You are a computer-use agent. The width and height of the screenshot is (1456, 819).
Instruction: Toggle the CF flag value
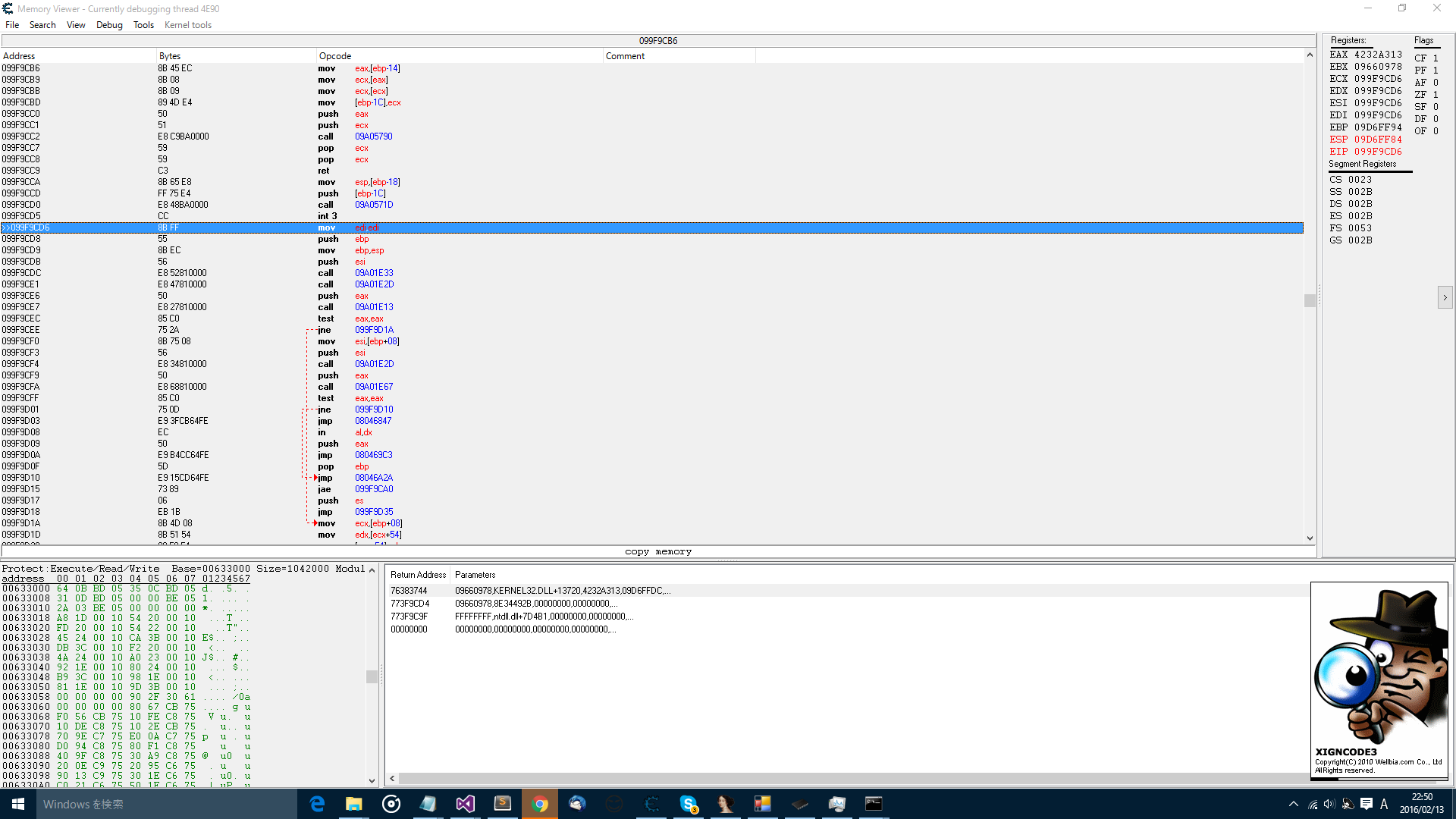tap(1435, 58)
